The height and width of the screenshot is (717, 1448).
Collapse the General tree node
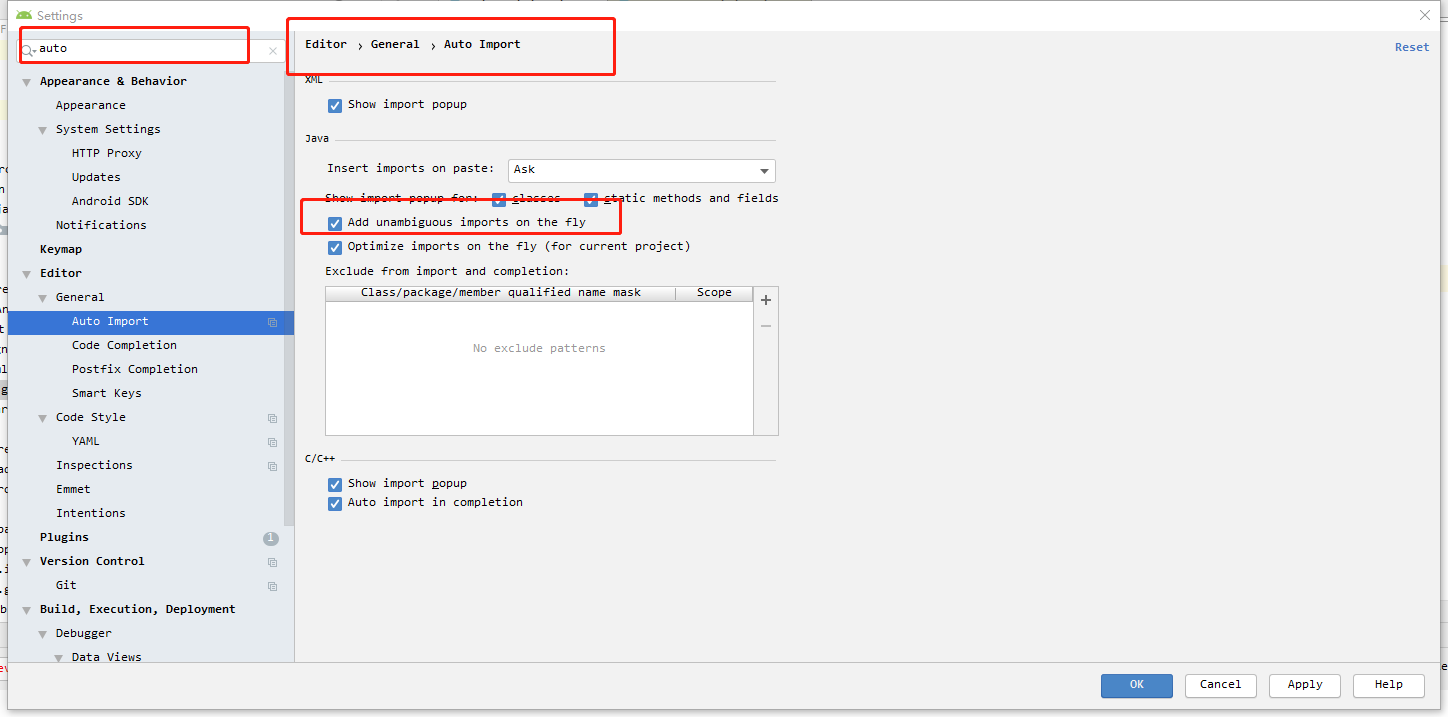pos(43,298)
